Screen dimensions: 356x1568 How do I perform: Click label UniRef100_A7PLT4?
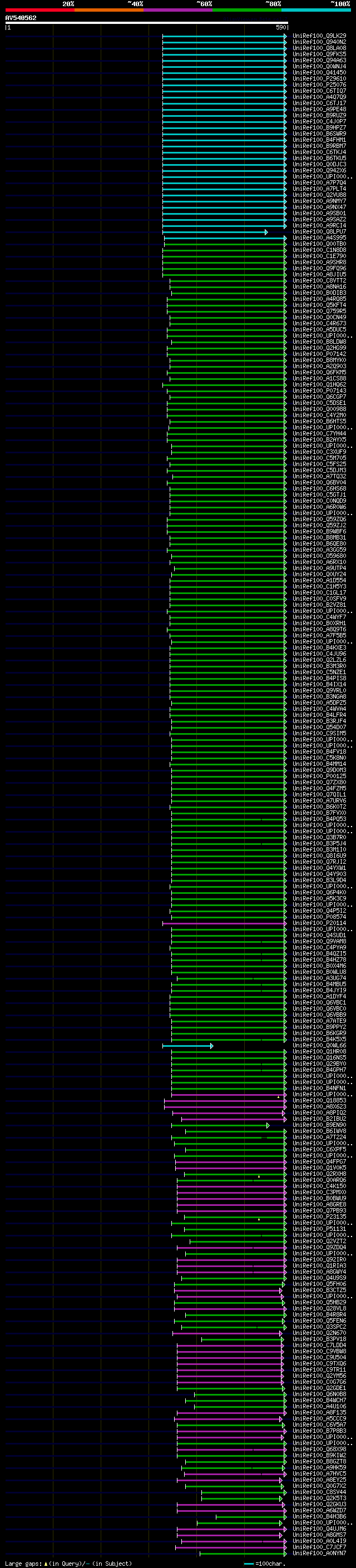point(319,189)
